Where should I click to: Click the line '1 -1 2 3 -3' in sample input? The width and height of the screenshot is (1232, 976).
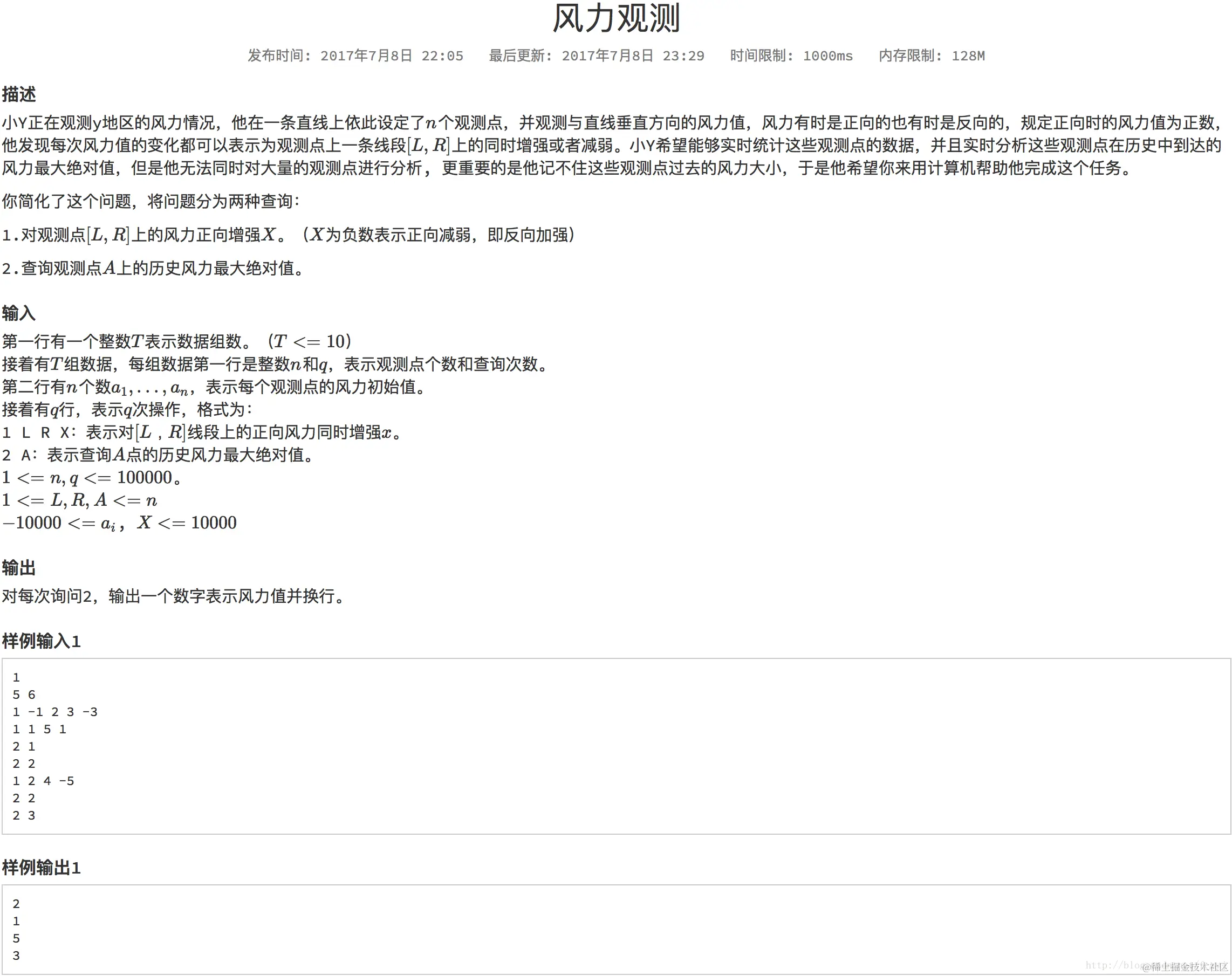(x=55, y=712)
